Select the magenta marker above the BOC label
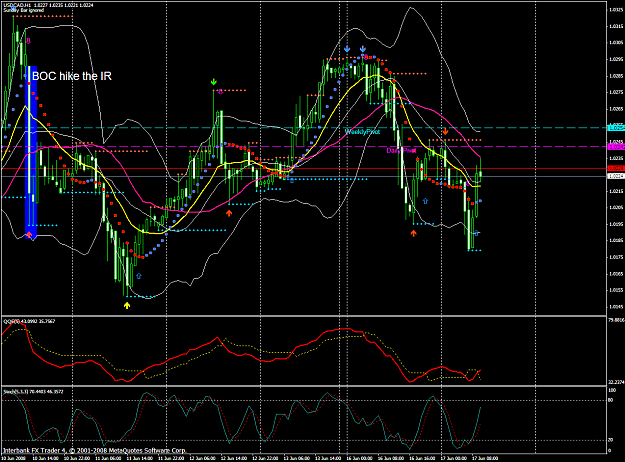This screenshot has width=625, height=462. [x=28, y=41]
